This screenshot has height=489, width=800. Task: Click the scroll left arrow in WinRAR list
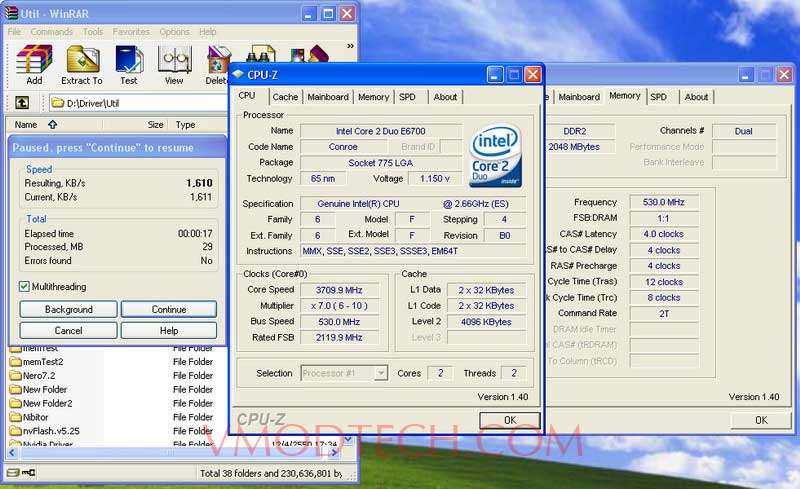13,452
